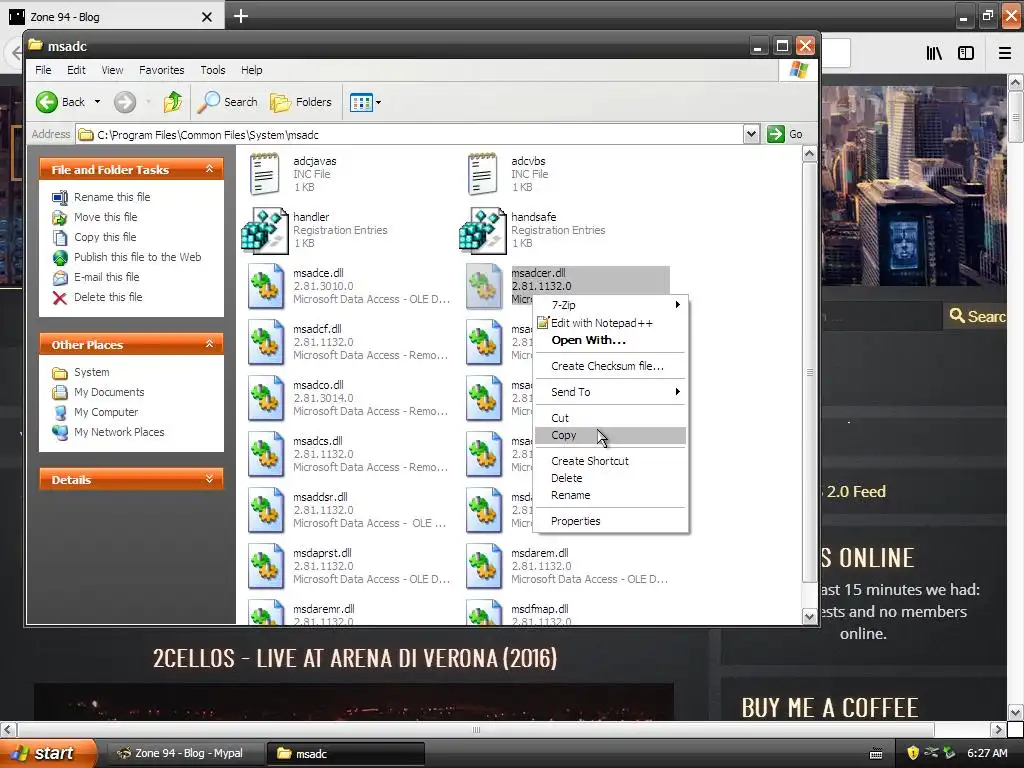The image size is (1024, 768).
Task: Select the handler registry file icon
Action: (264, 231)
